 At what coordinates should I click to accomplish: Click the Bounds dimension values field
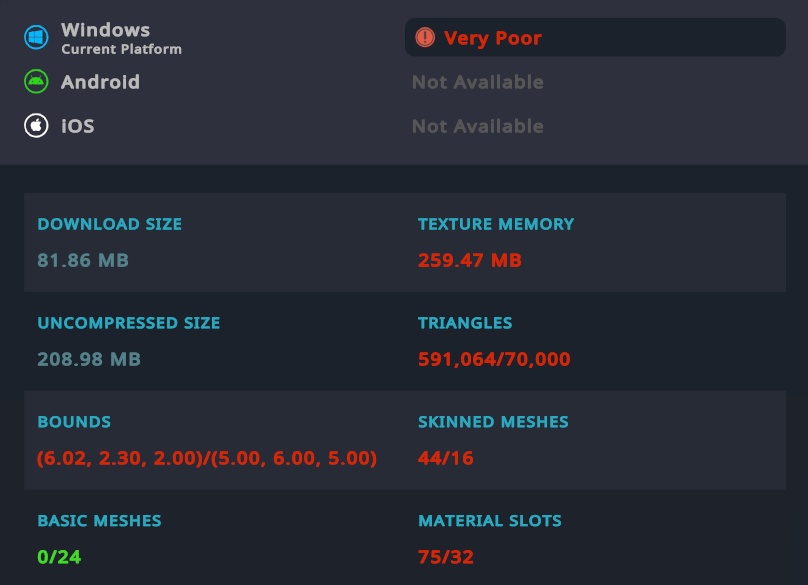coord(206,458)
